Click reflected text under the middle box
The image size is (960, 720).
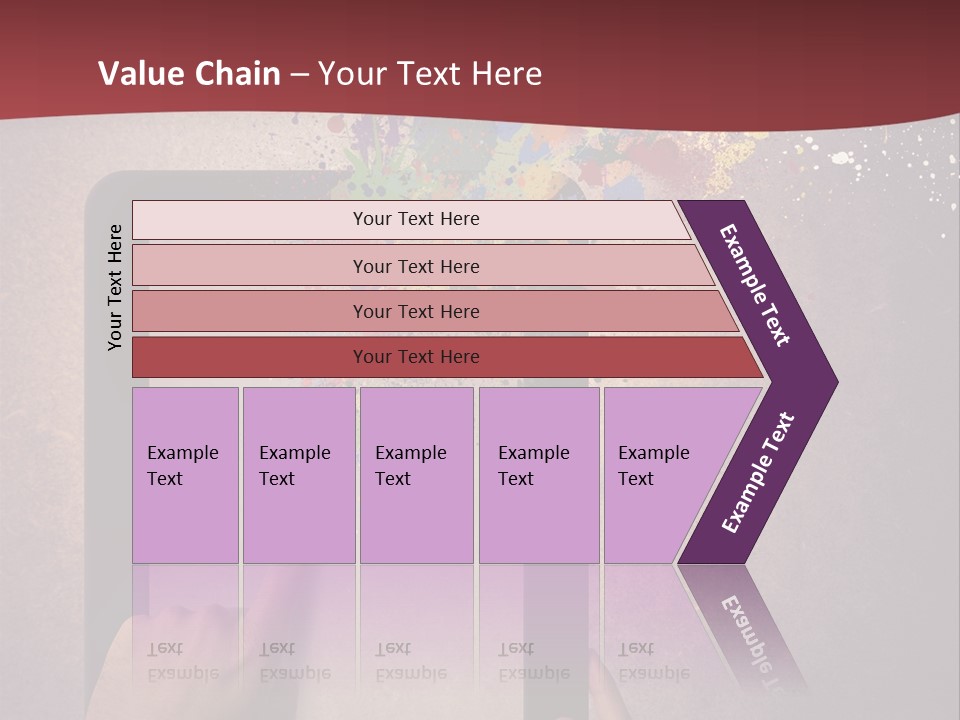[x=410, y=662]
